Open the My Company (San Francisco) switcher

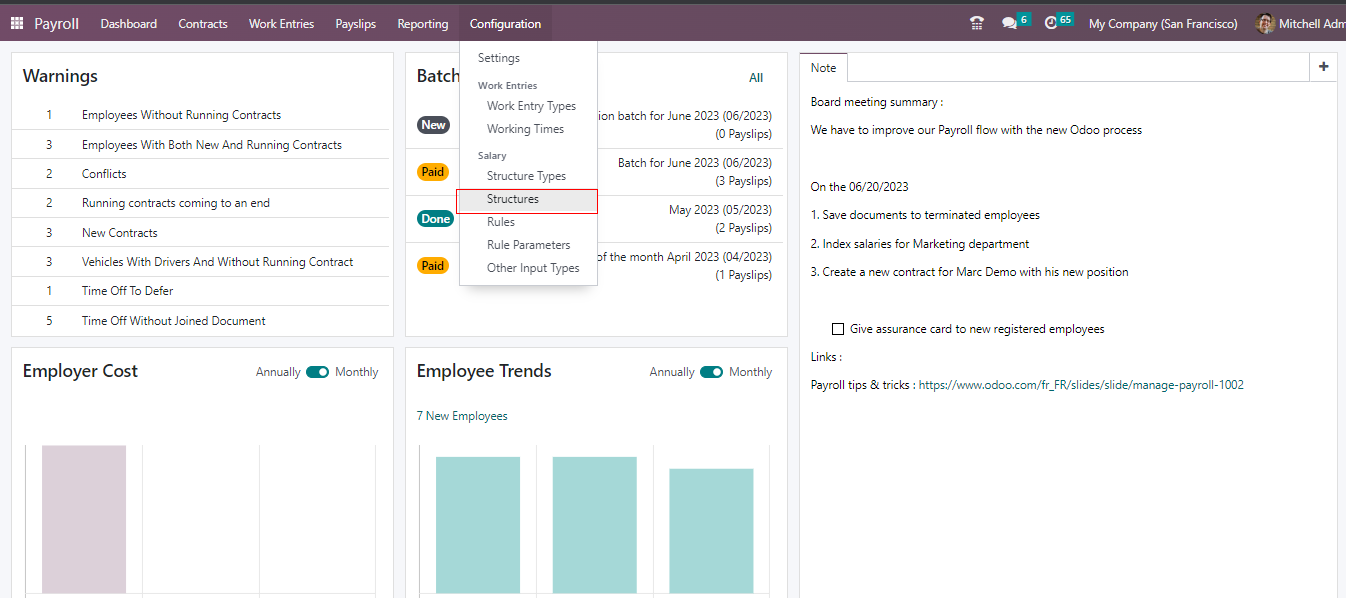(1162, 23)
